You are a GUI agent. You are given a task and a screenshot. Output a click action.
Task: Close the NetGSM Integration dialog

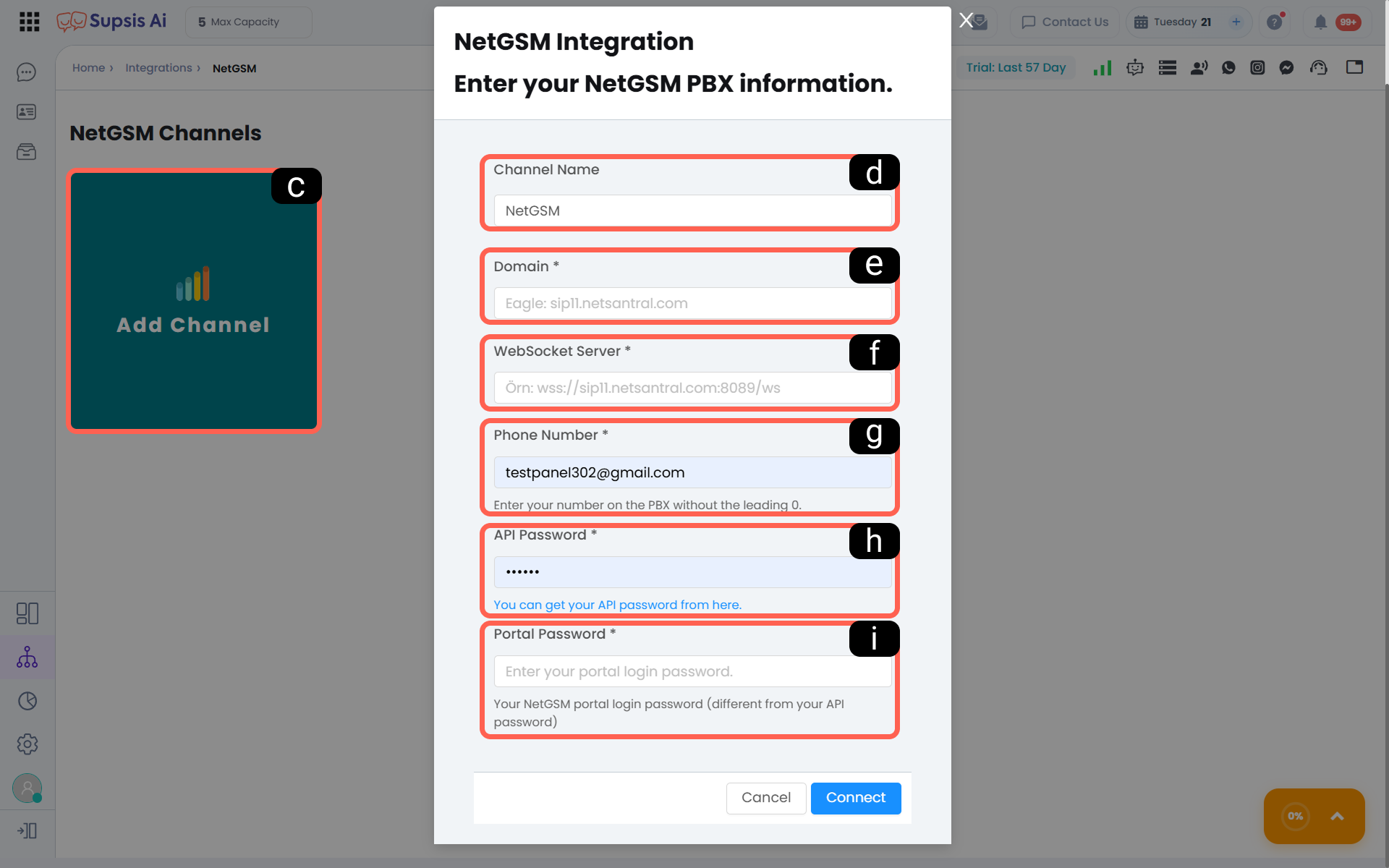[x=966, y=20]
